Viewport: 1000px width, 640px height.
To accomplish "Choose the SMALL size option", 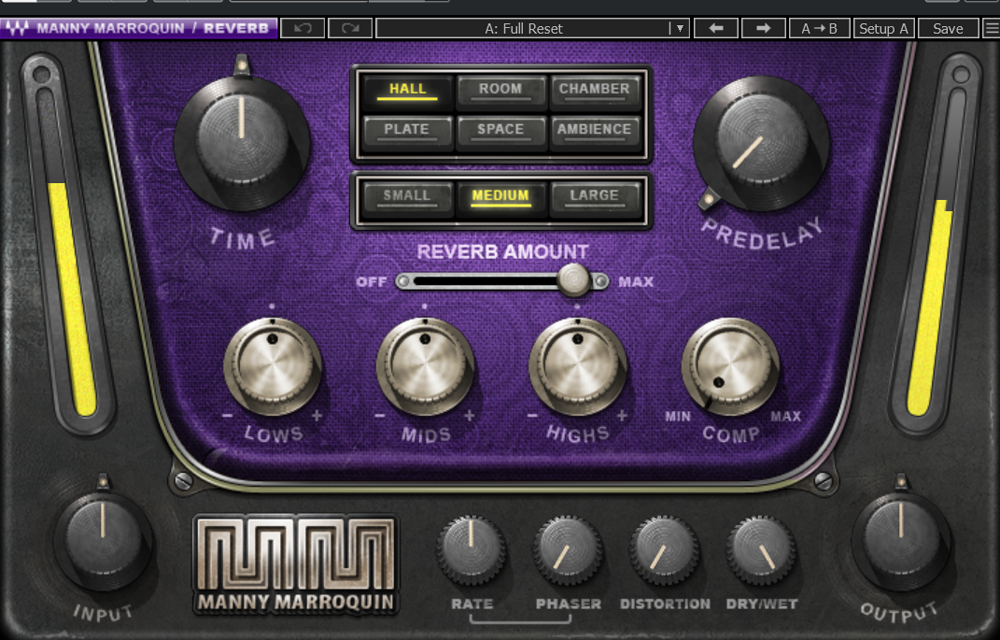I will click(407, 197).
